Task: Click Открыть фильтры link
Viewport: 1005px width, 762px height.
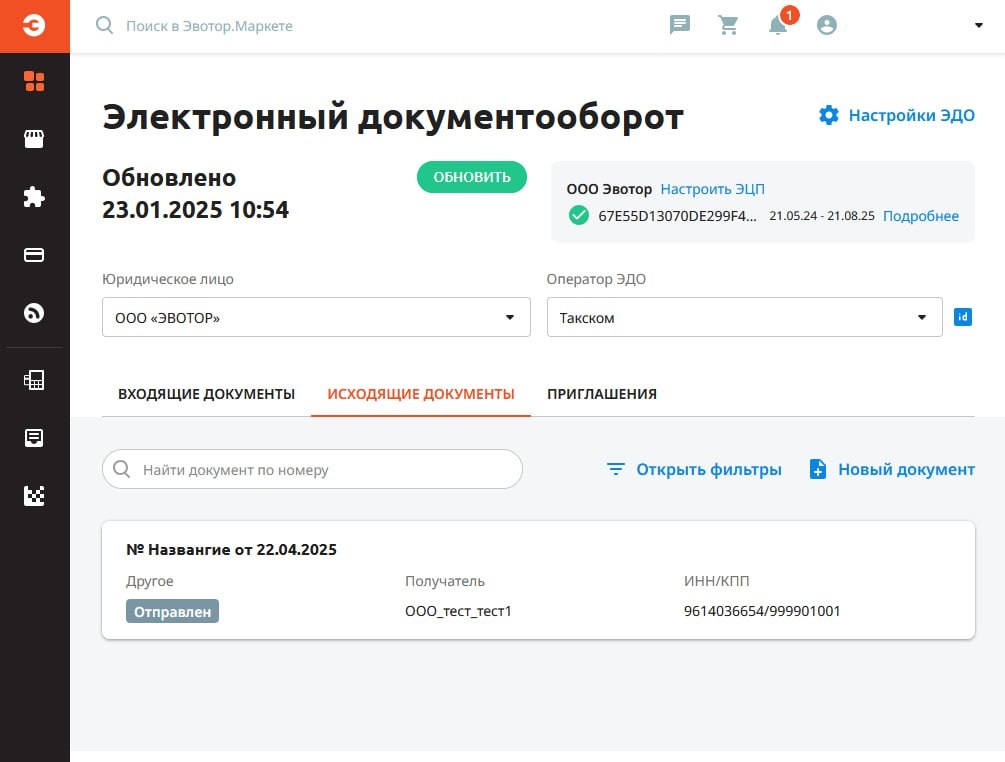Action: [709, 470]
